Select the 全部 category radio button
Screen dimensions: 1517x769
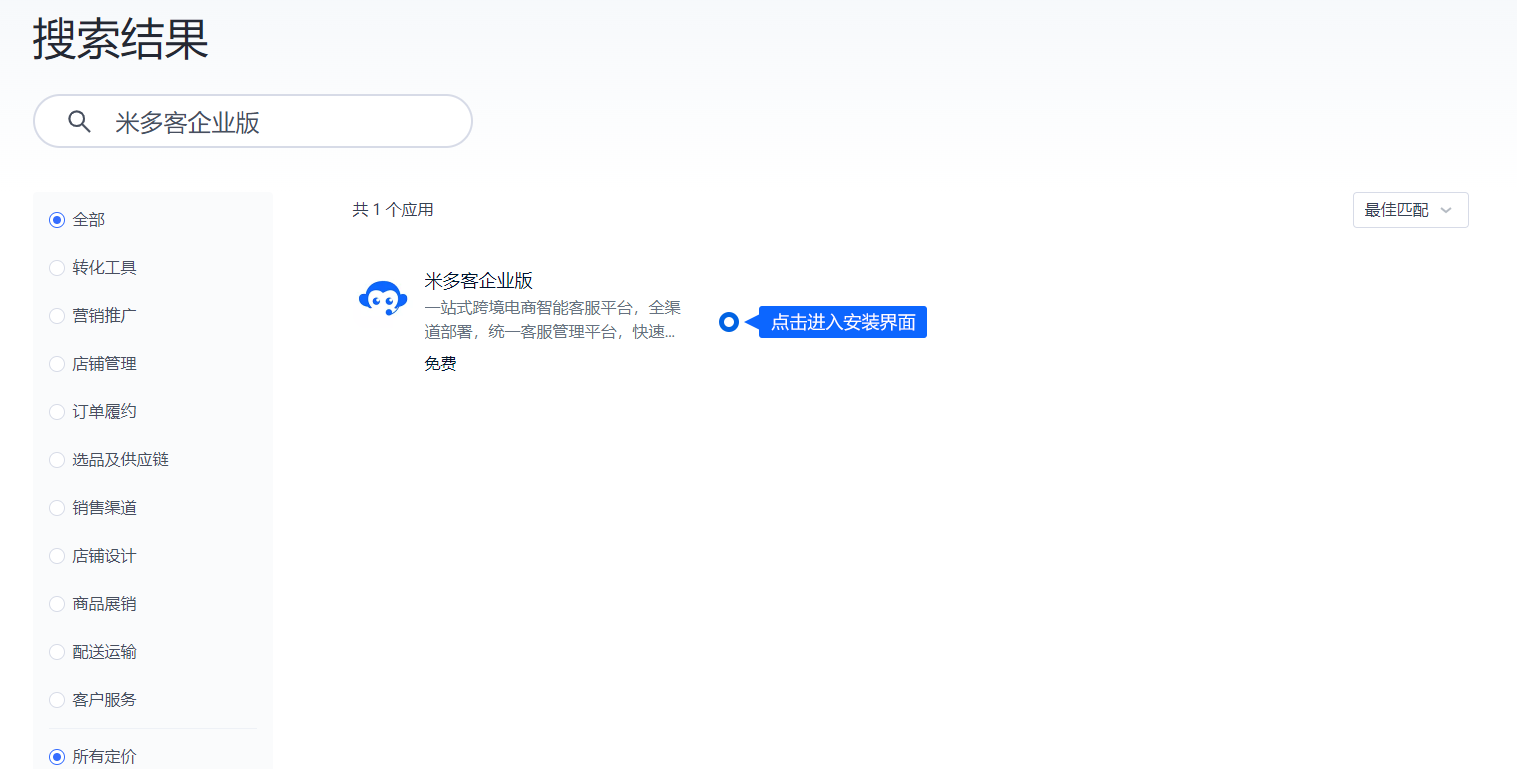point(57,220)
